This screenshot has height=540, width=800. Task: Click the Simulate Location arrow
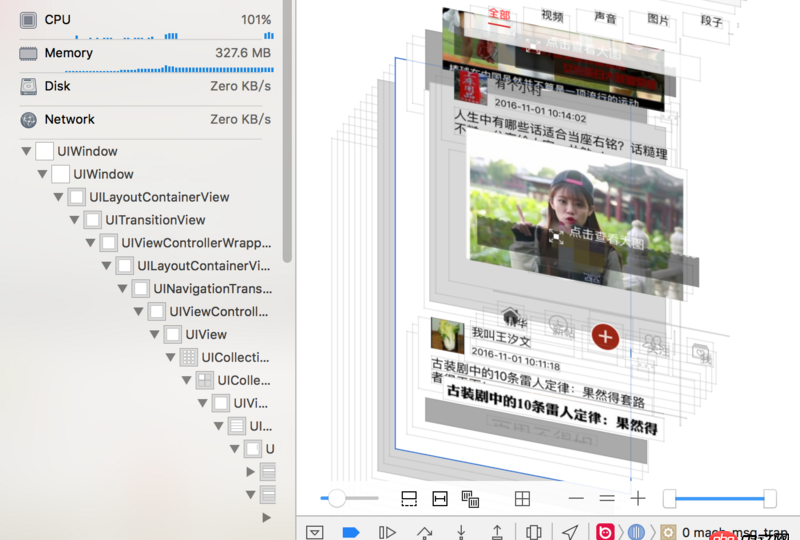[570, 532]
